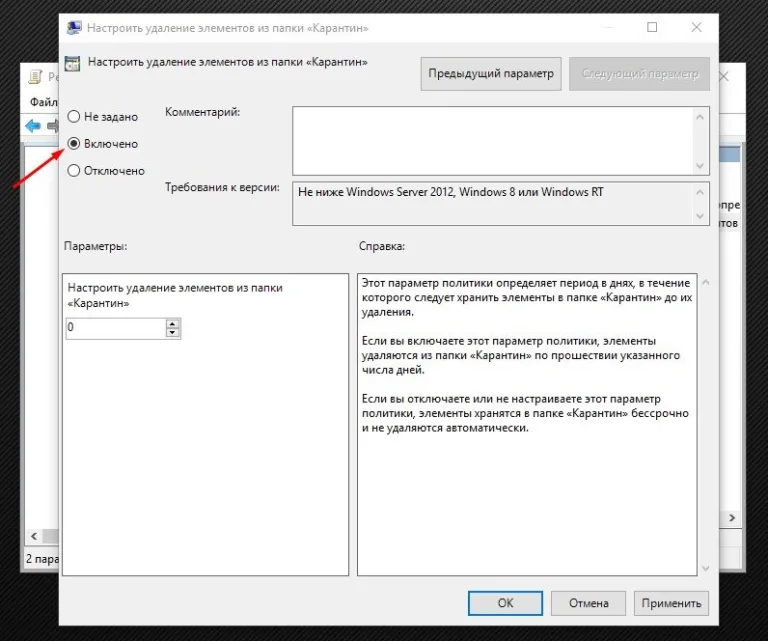Viewport: 768px width, 641px height.
Task: Click the 'Отмена' button
Action: tap(588, 603)
